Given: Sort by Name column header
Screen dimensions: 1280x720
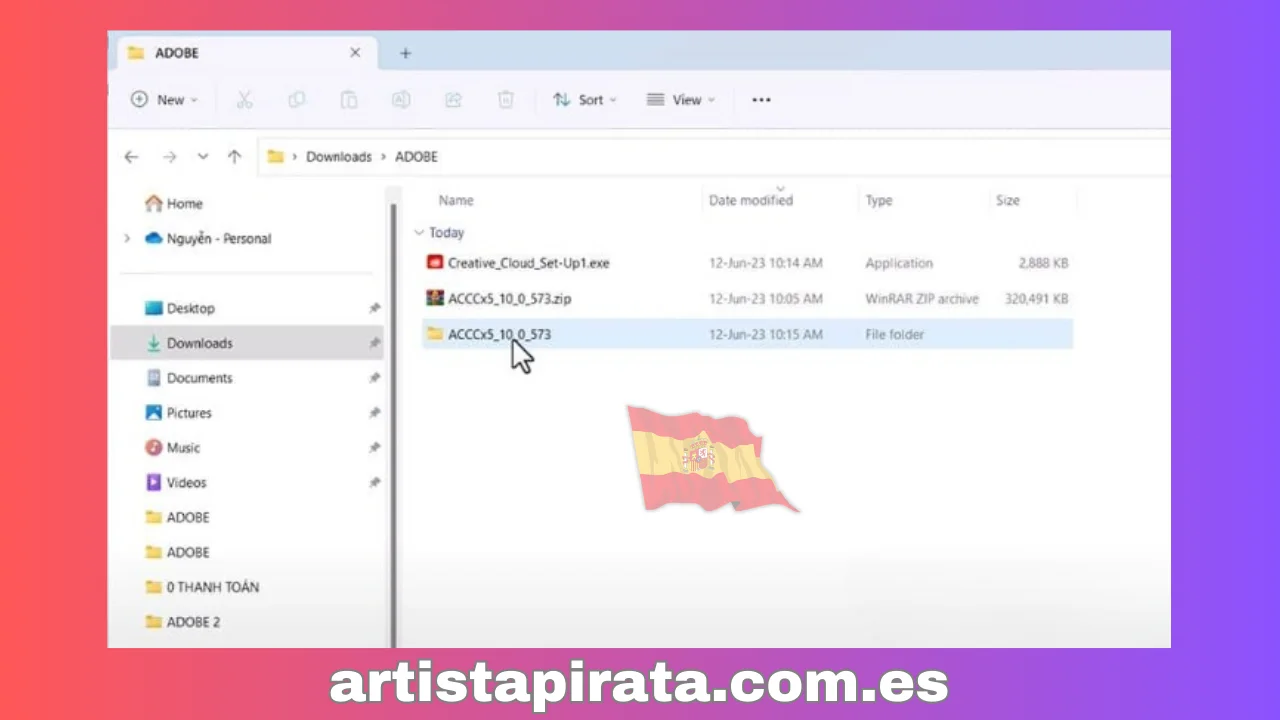Looking at the screenshot, I should 456,201.
